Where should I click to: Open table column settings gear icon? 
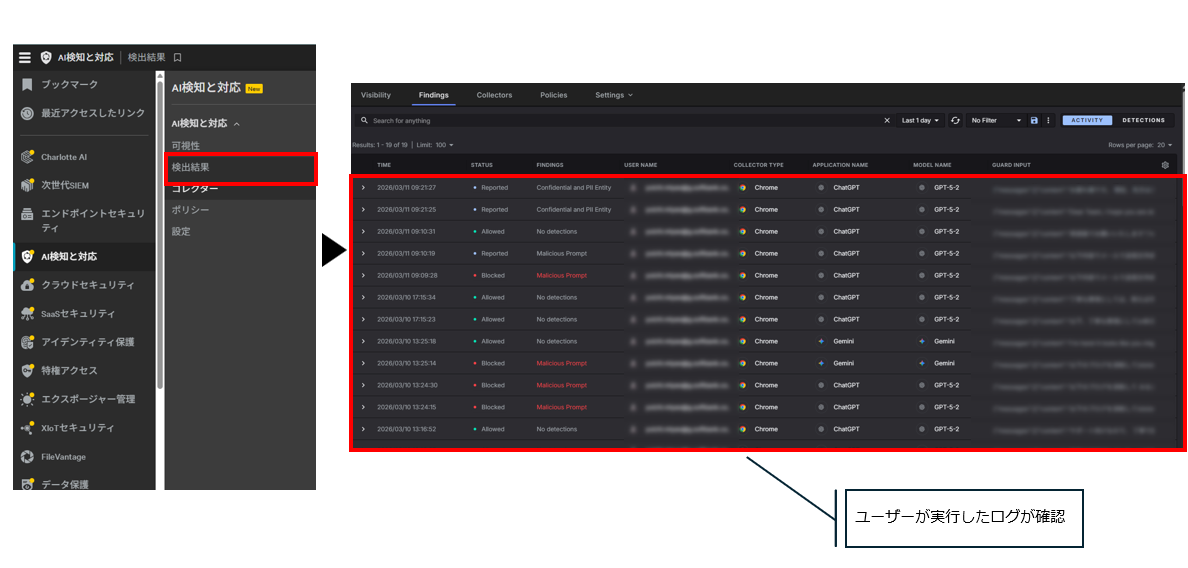1165,165
